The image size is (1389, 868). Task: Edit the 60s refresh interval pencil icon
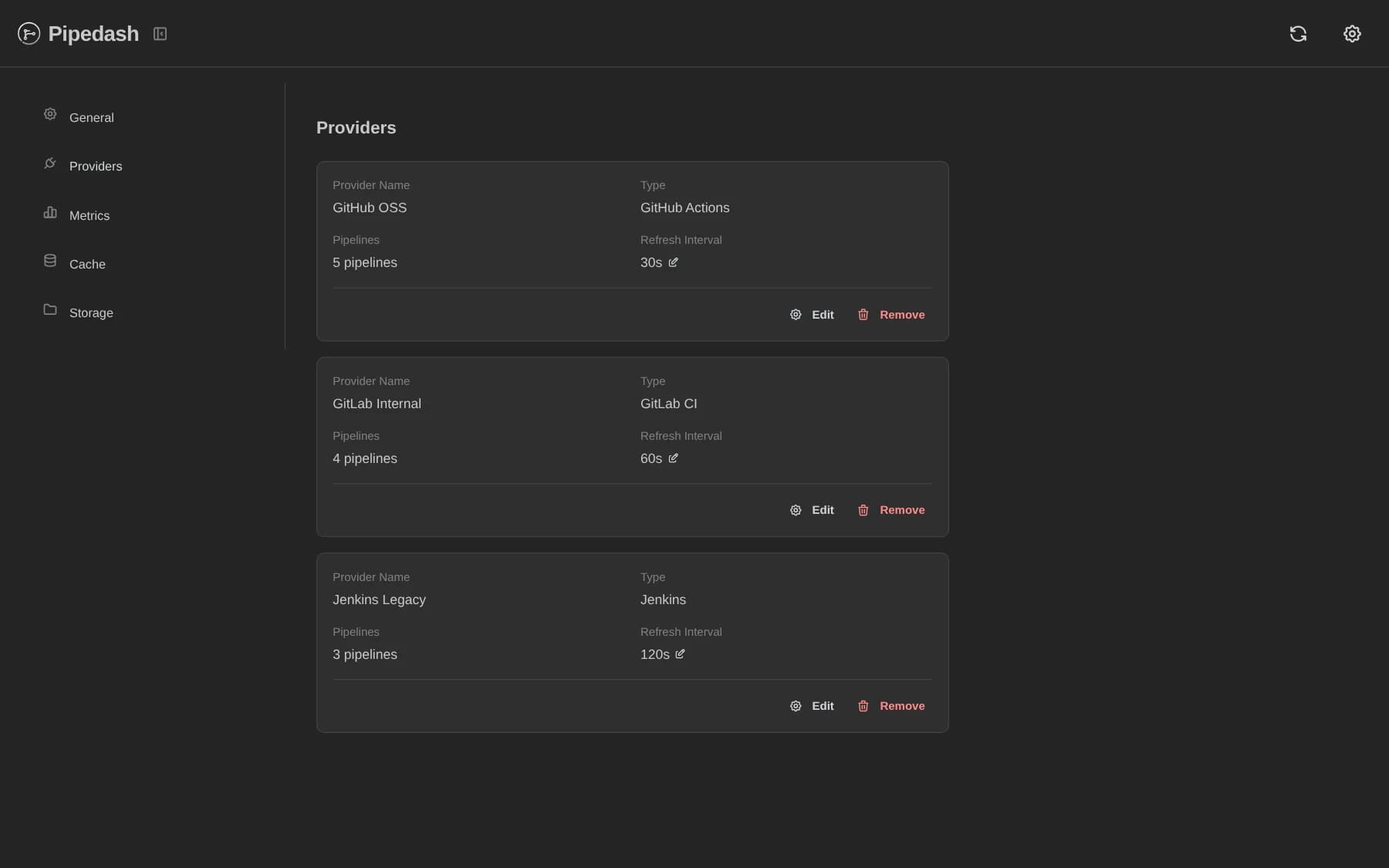tap(673, 458)
